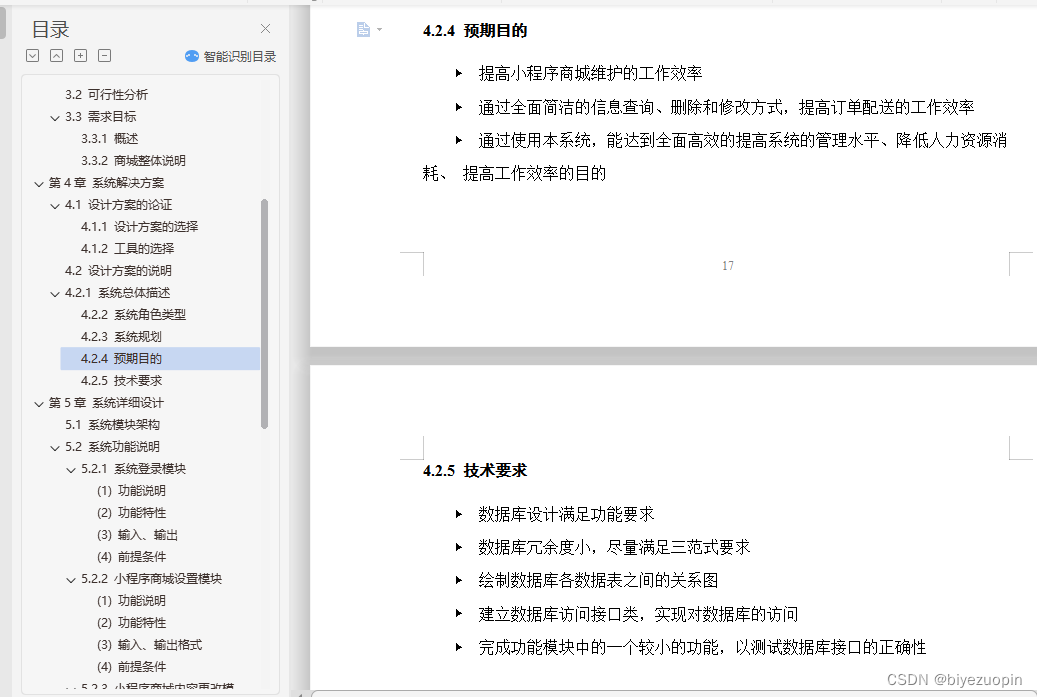Close the 目录 navigation pane
Image resolution: width=1037 pixels, height=697 pixels.
pos(265,28)
